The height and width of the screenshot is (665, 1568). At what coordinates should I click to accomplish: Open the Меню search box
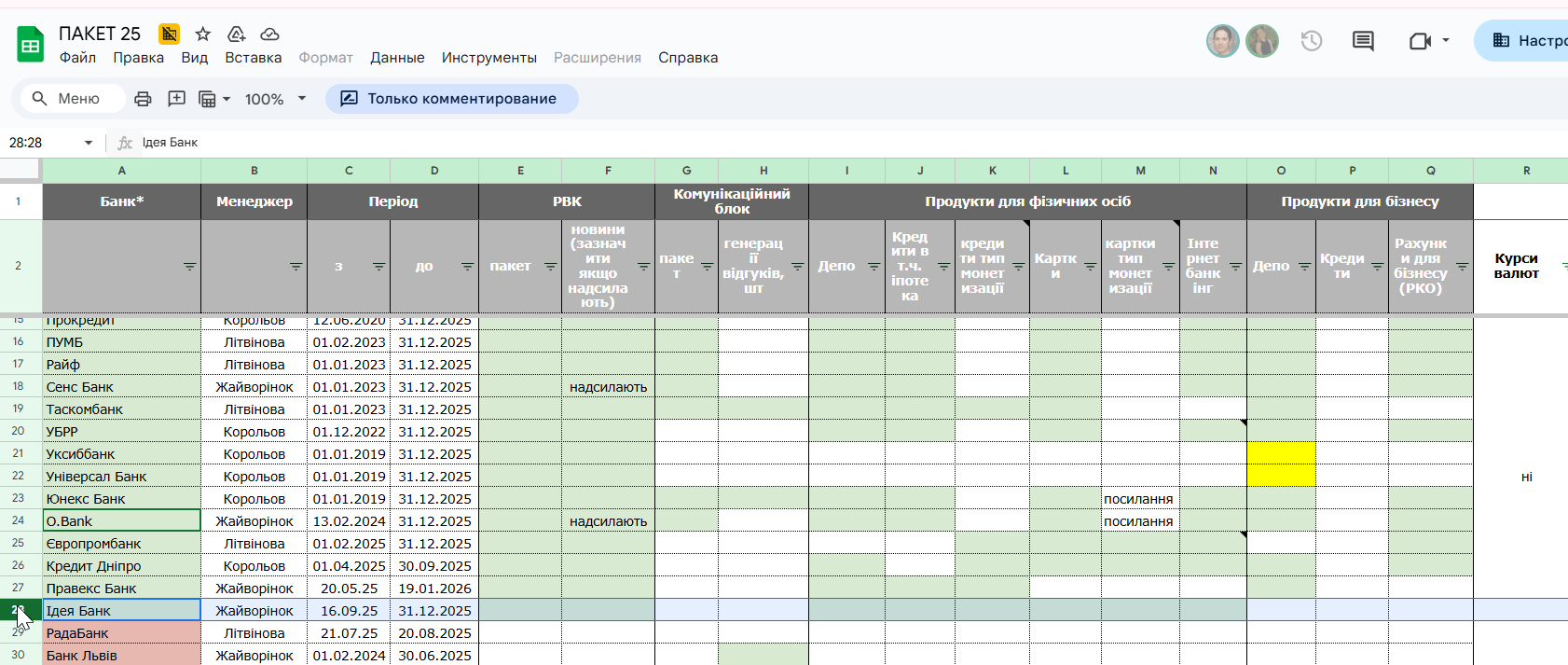point(73,99)
